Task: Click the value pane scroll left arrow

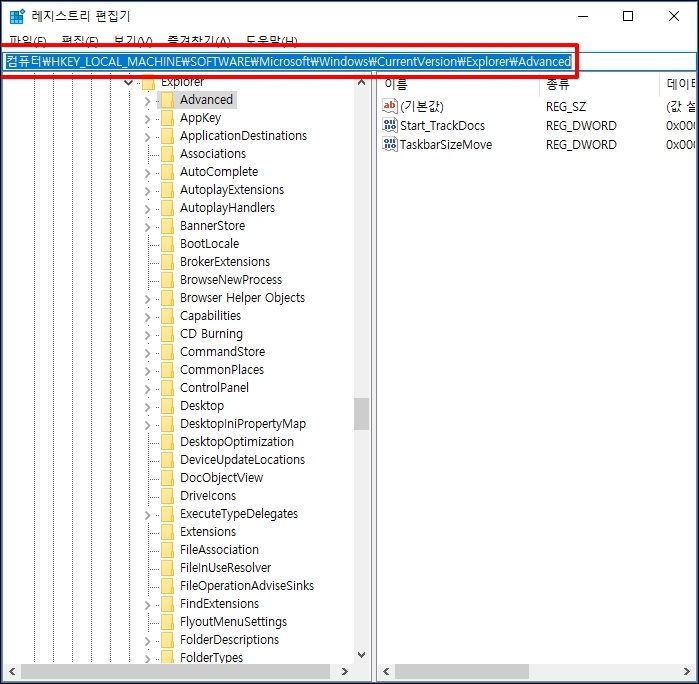Action: coord(386,671)
